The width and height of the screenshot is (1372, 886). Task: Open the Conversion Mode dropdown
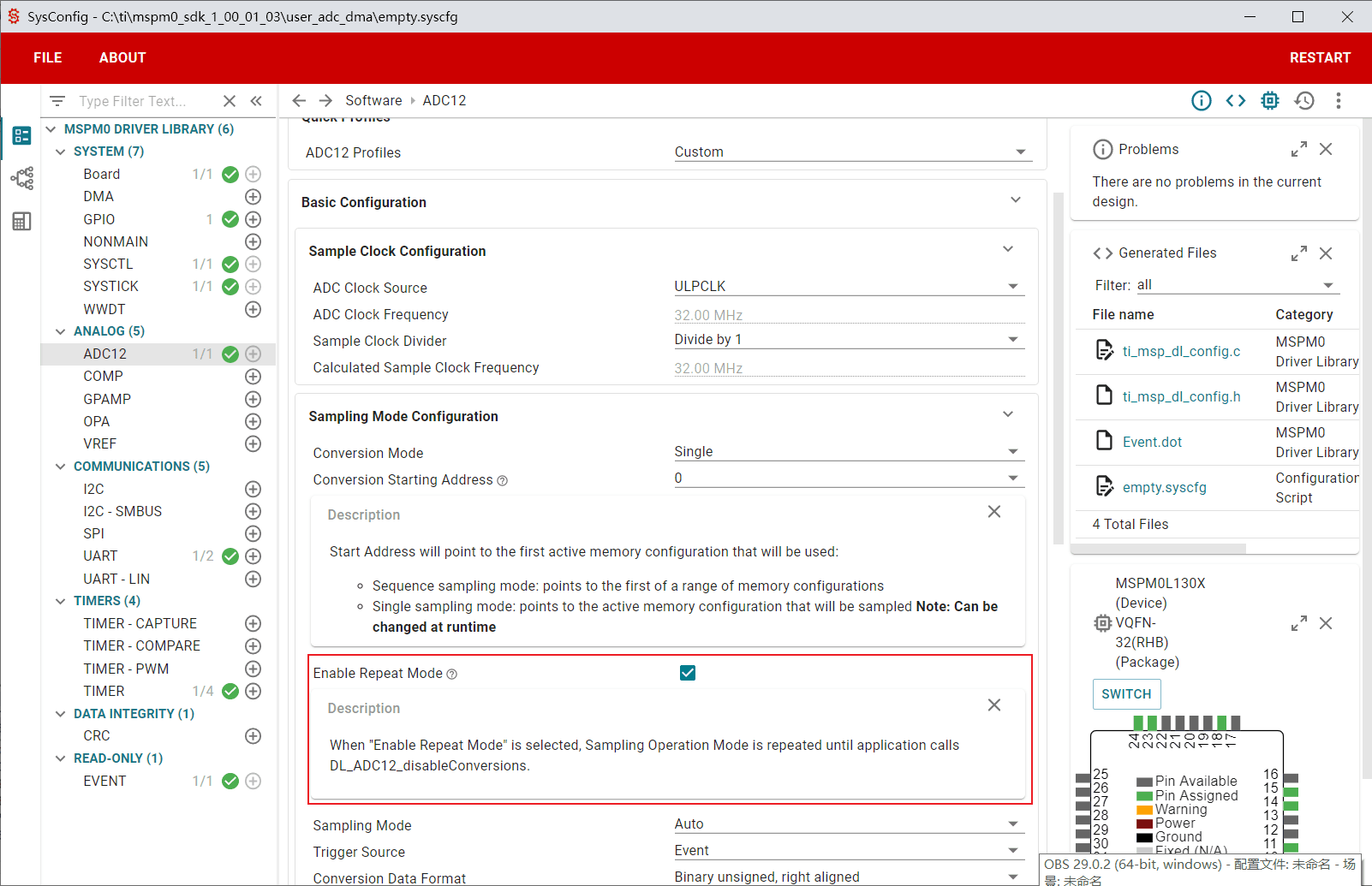click(850, 451)
